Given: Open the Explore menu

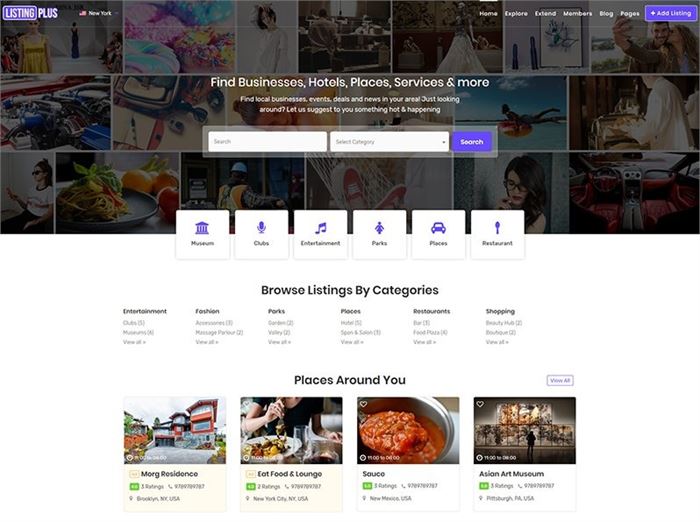Looking at the screenshot, I should pos(516,14).
